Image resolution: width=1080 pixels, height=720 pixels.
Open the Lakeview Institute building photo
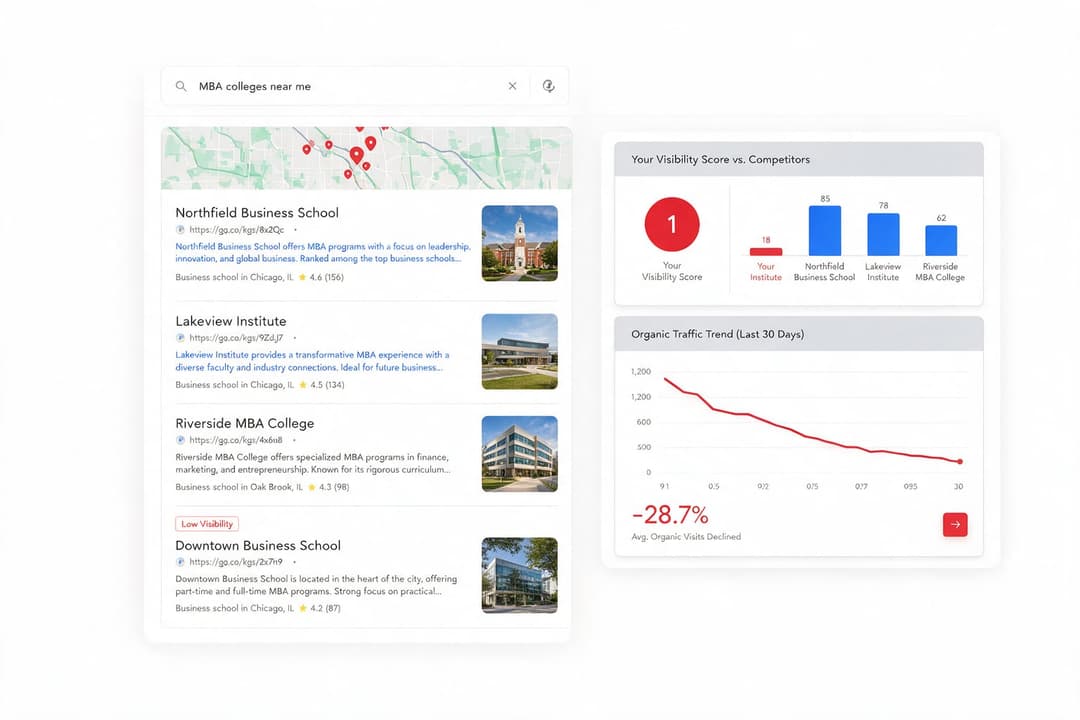(519, 351)
